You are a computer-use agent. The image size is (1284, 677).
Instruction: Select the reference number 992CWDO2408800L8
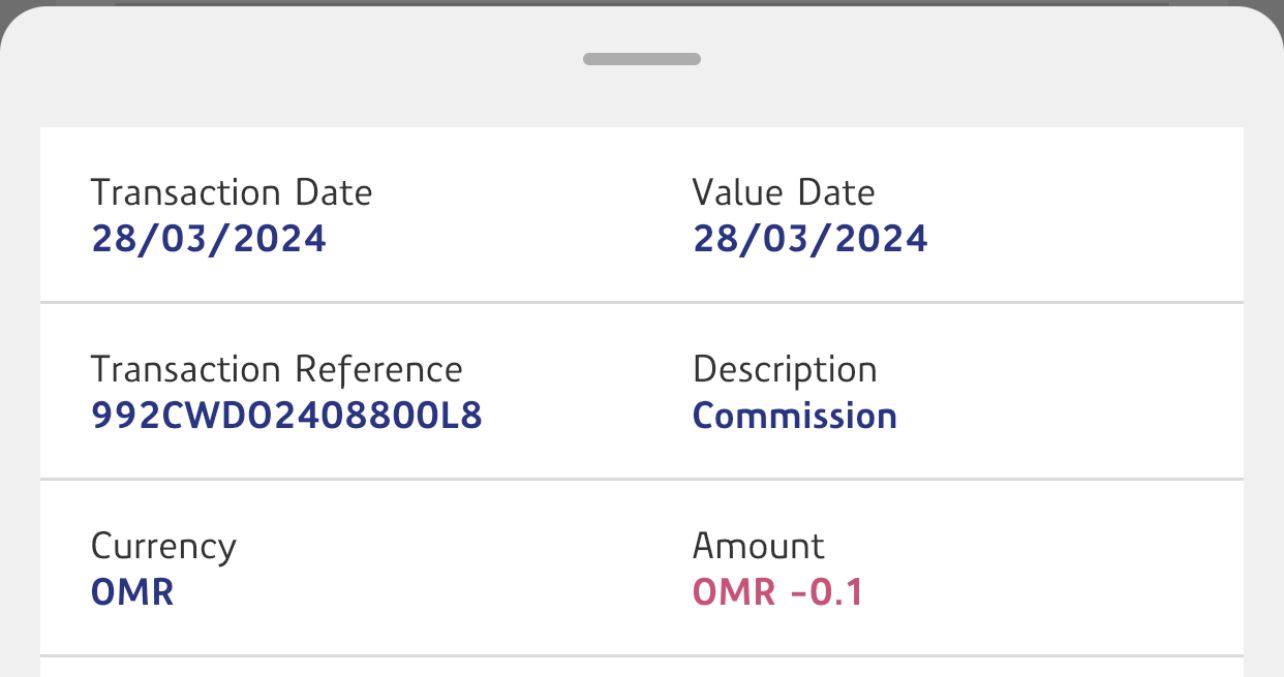coord(286,416)
